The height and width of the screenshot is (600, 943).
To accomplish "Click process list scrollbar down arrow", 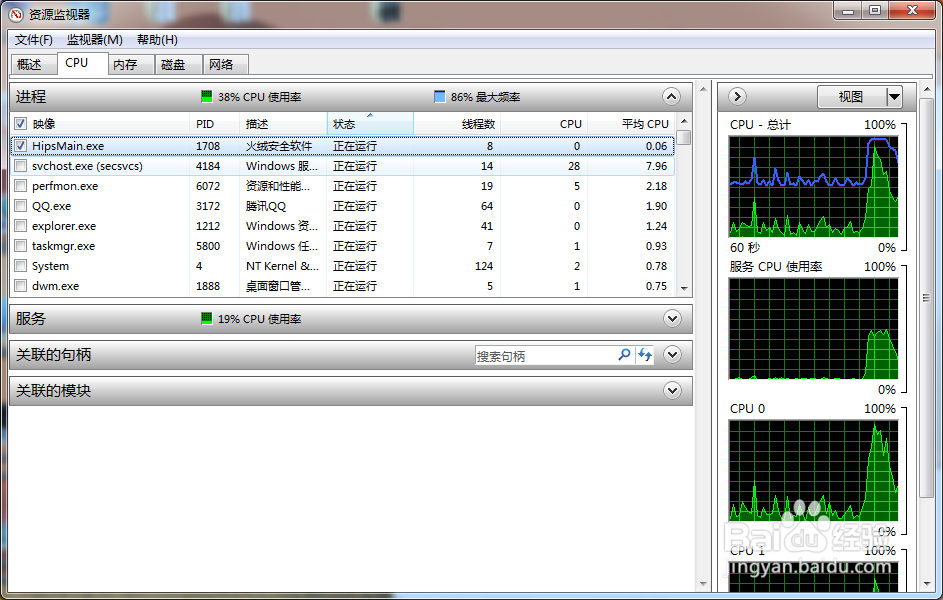I will point(684,288).
